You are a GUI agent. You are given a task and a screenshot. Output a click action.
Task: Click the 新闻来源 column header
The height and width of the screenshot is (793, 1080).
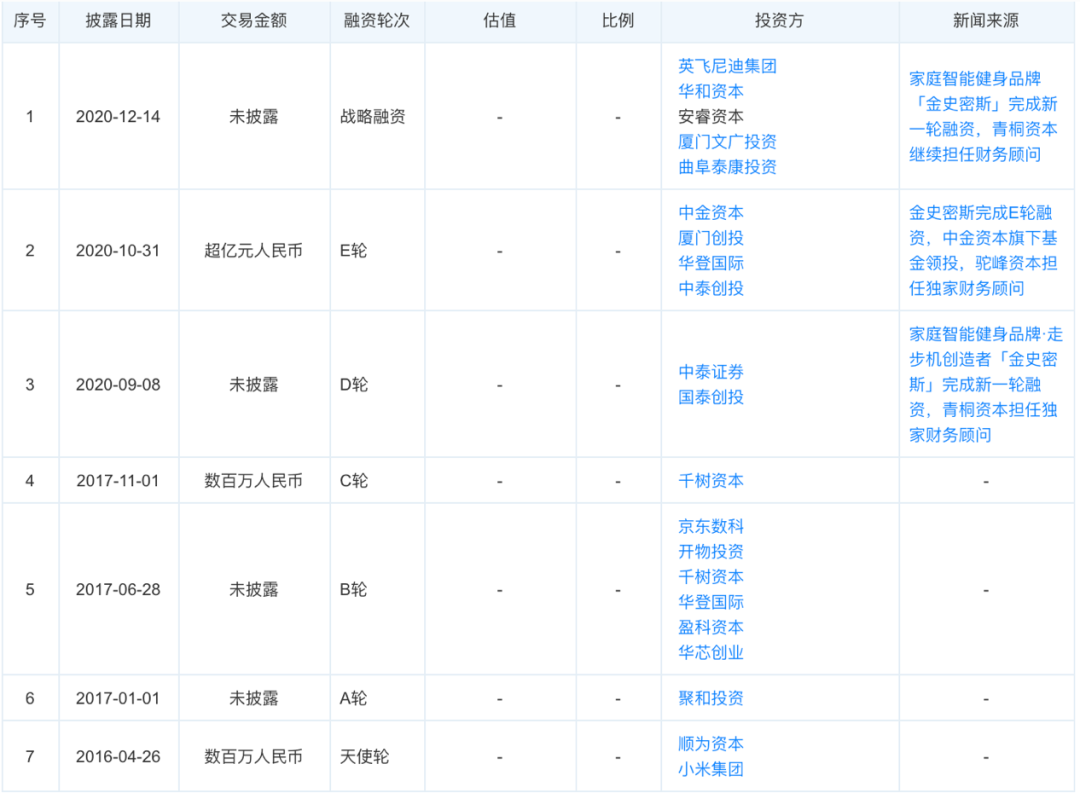(x=986, y=21)
